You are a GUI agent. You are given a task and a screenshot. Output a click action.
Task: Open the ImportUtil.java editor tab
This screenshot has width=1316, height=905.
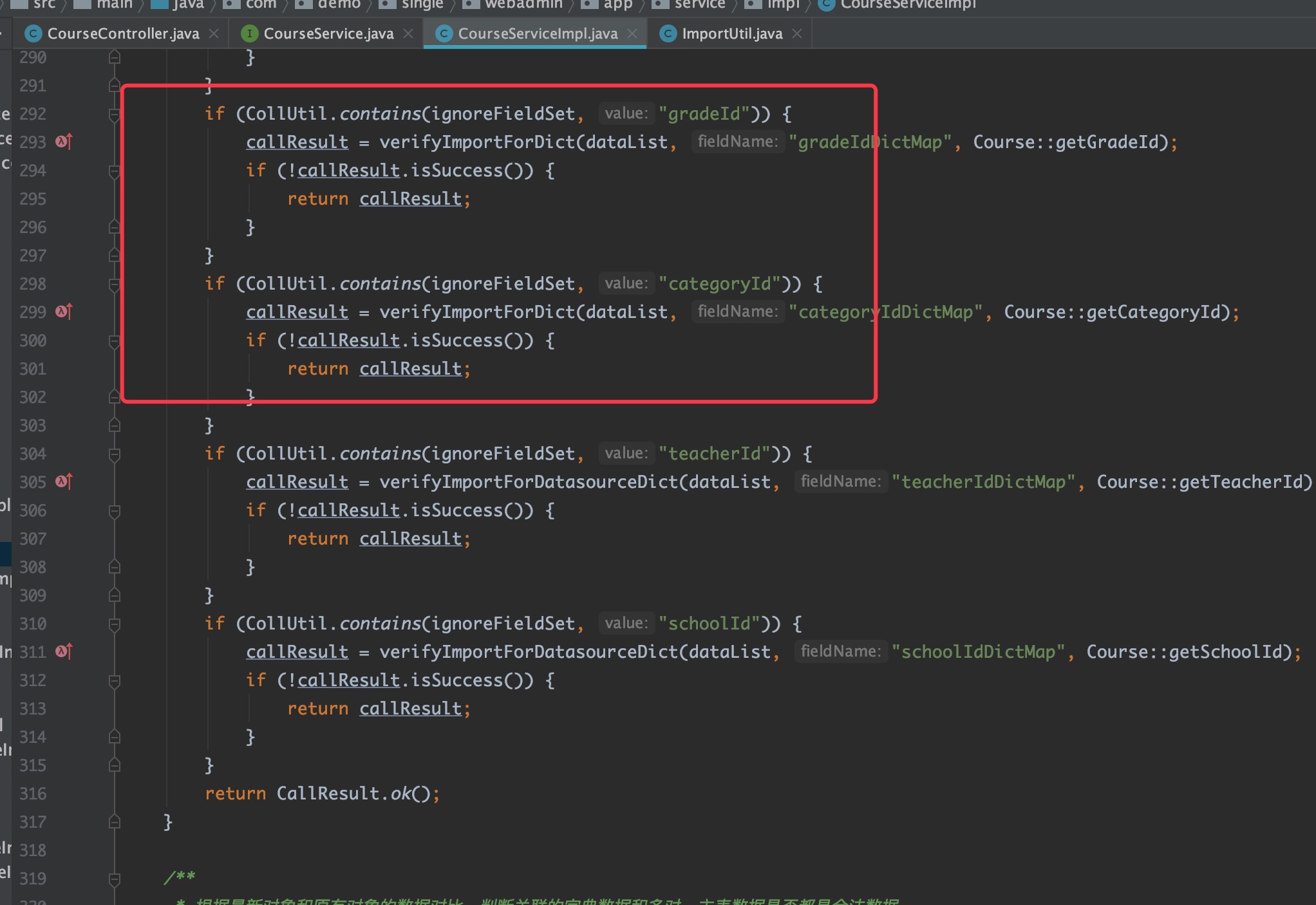[x=732, y=33]
